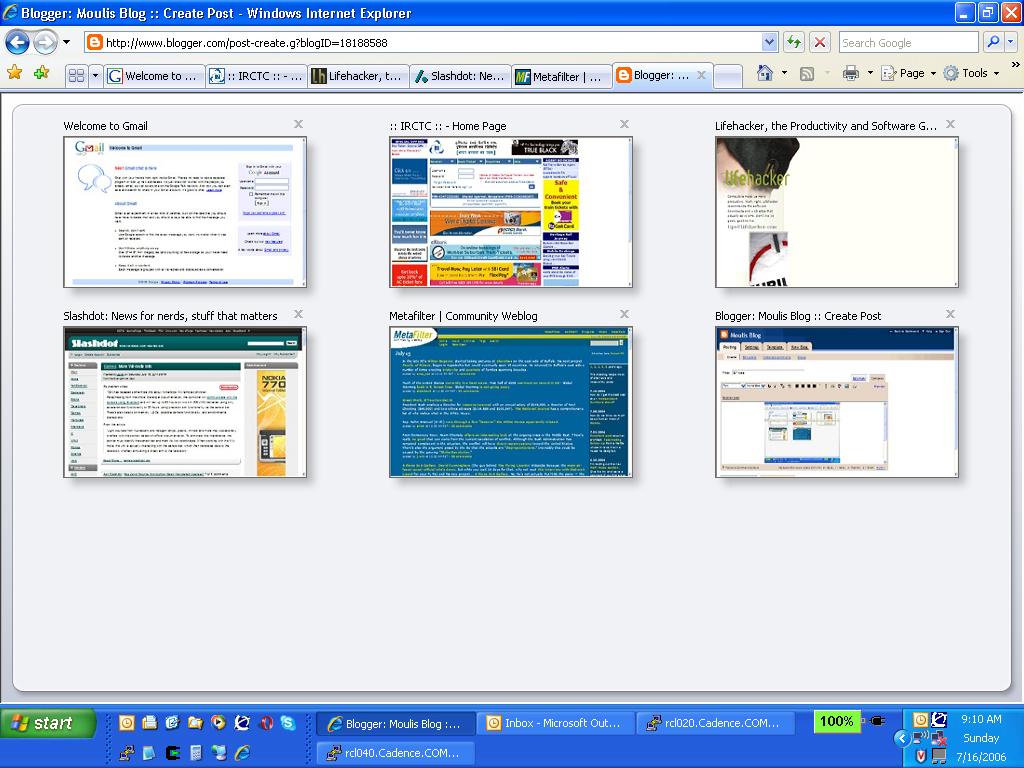This screenshot has width=1024, height=768.
Task: Close the Slashdot quick tab
Action: click(x=298, y=314)
